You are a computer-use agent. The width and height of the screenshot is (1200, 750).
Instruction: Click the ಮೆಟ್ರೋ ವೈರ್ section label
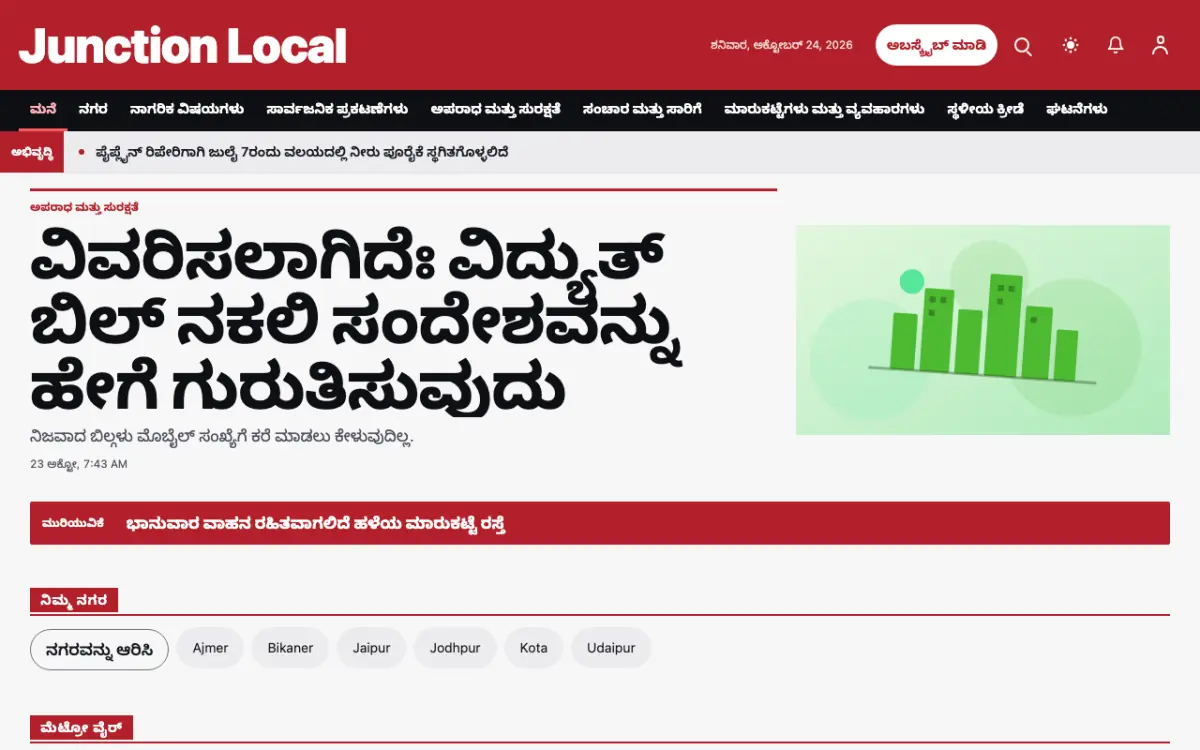(81, 728)
